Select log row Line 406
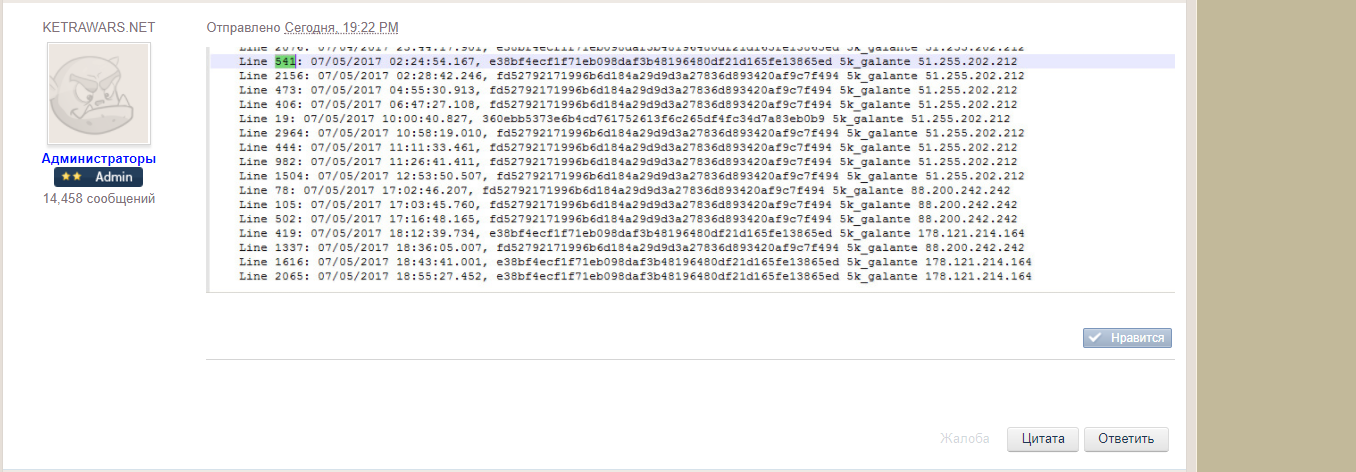1356x472 pixels. point(629,104)
